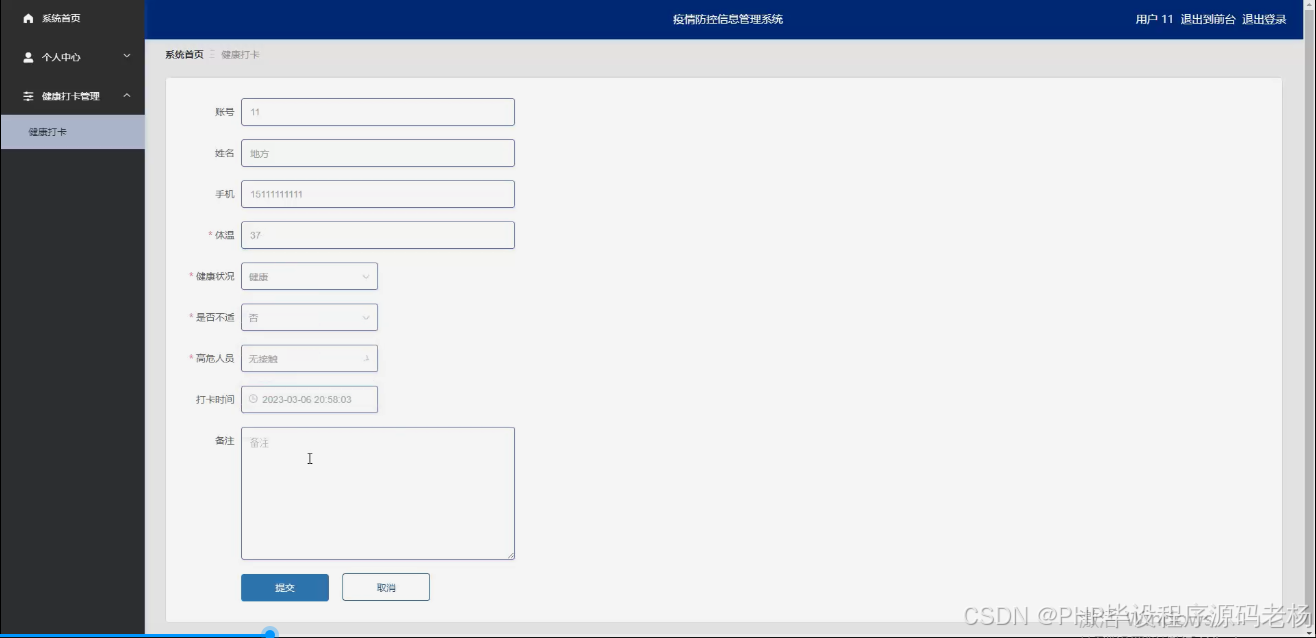The image size is (1316, 638).
Task: Select the 健康打卡 submenu item
Action: click(72, 132)
